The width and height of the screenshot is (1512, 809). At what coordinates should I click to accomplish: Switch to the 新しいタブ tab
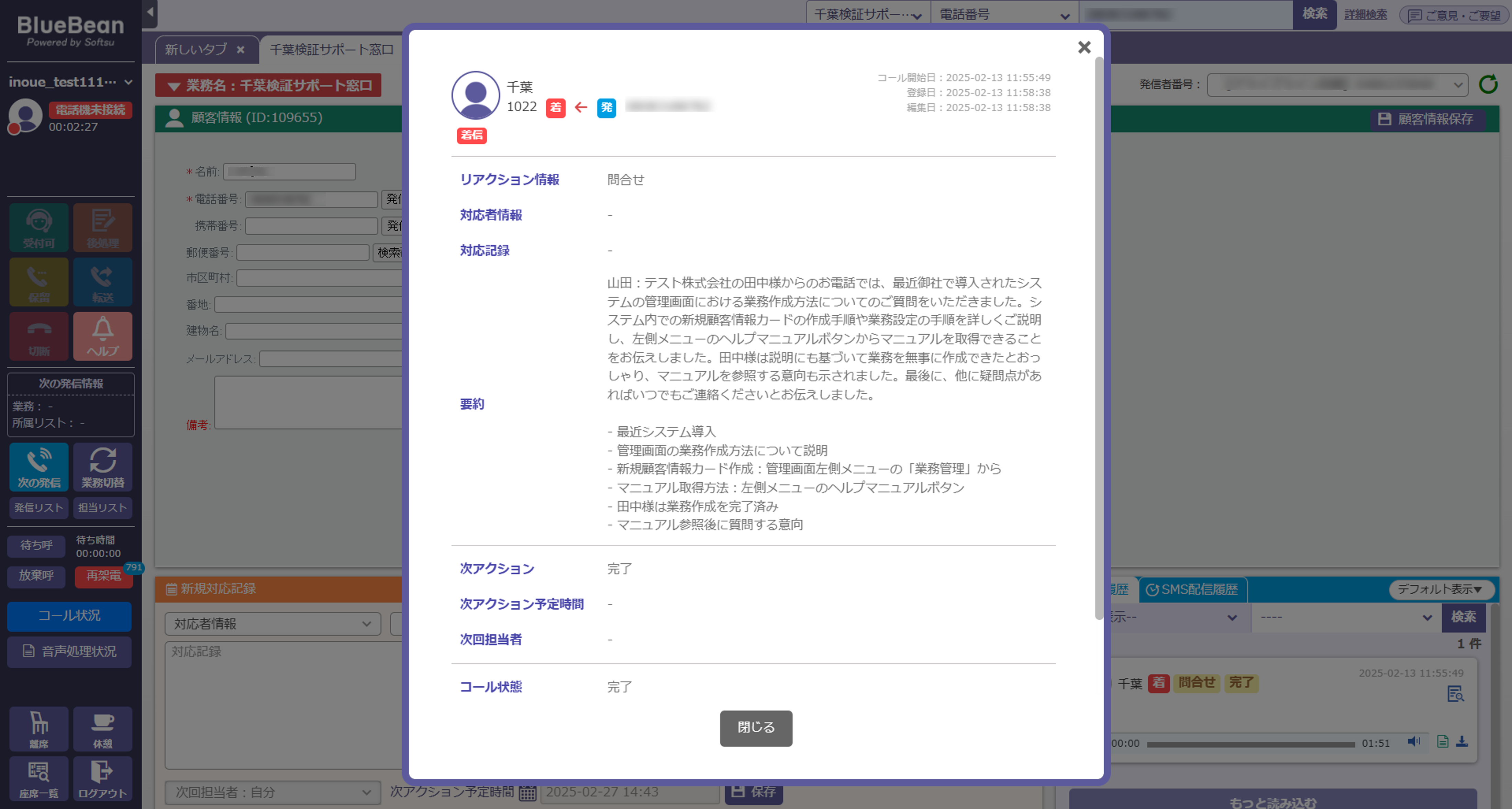196,50
